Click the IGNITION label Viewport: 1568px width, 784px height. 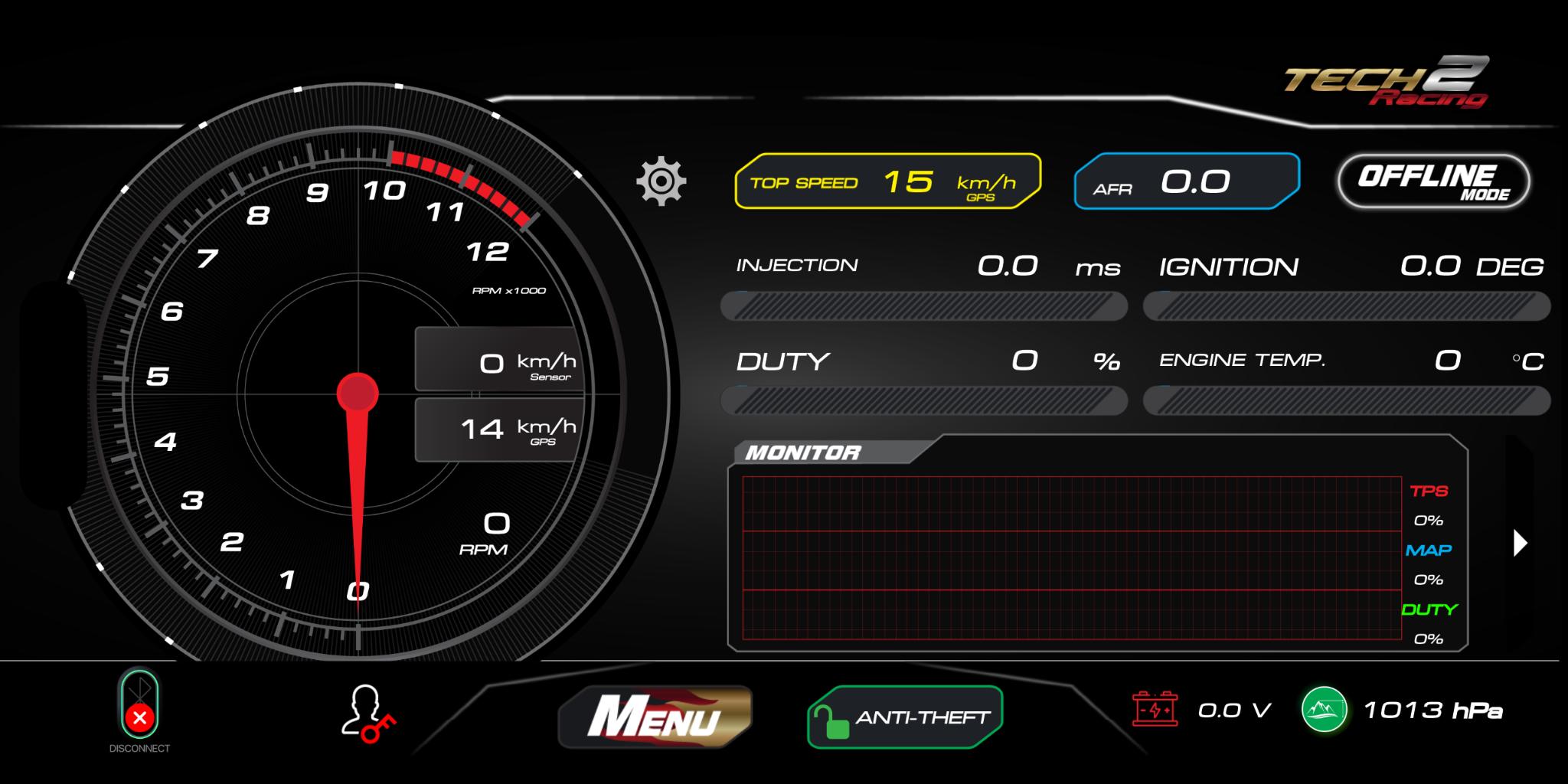(1229, 266)
